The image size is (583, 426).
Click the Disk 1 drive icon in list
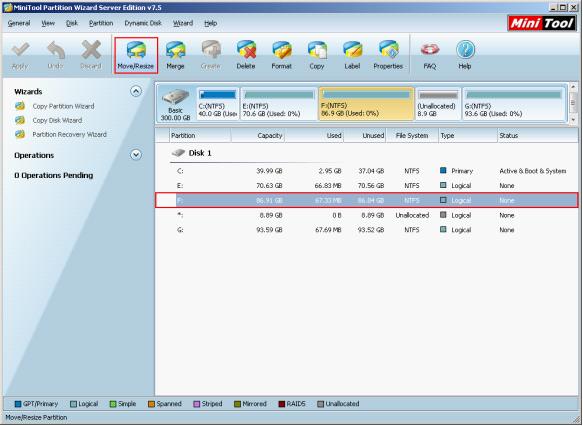tap(178, 153)
